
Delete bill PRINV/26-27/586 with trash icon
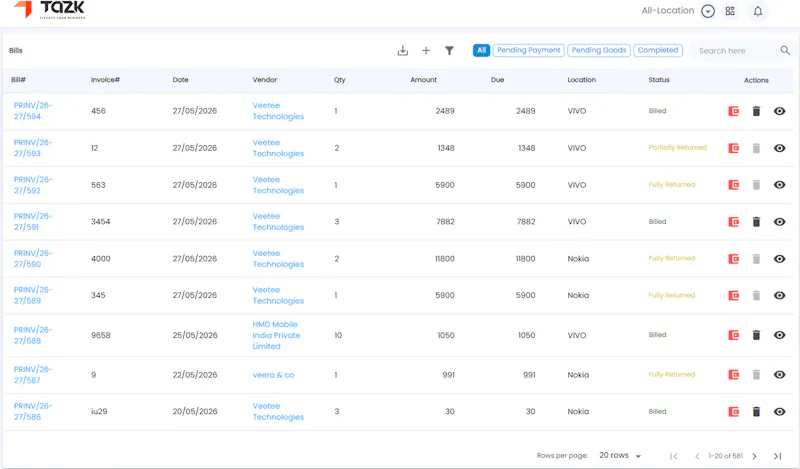click(756, 411)
